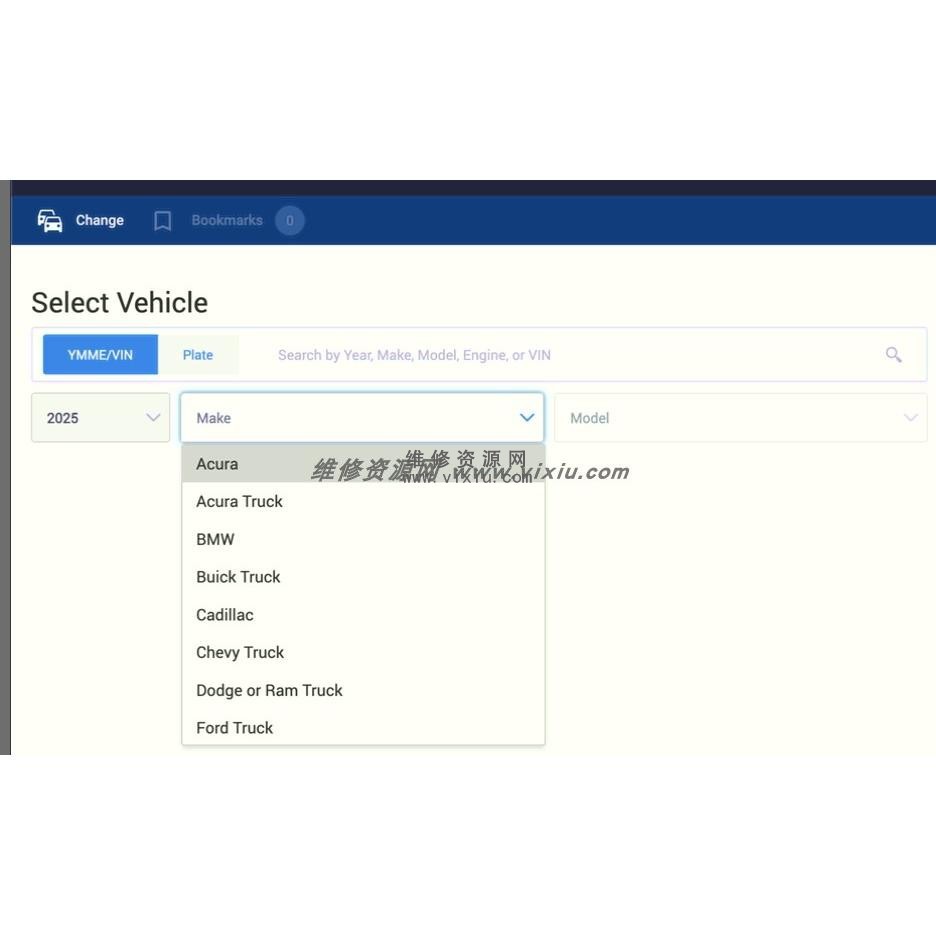Image resolution: width=936 pixels, height=936 pixels.
Task: Click the magnifier search icon
Action: (894, 355)
